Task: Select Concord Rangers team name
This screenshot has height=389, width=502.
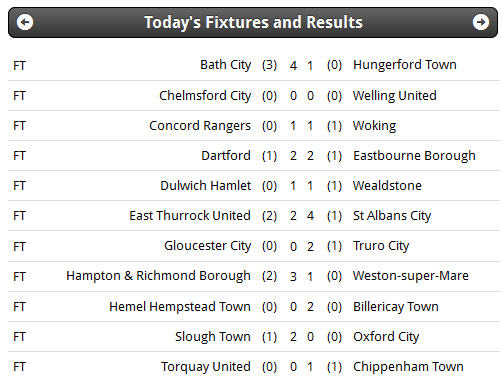Action: tap(200, 126)
